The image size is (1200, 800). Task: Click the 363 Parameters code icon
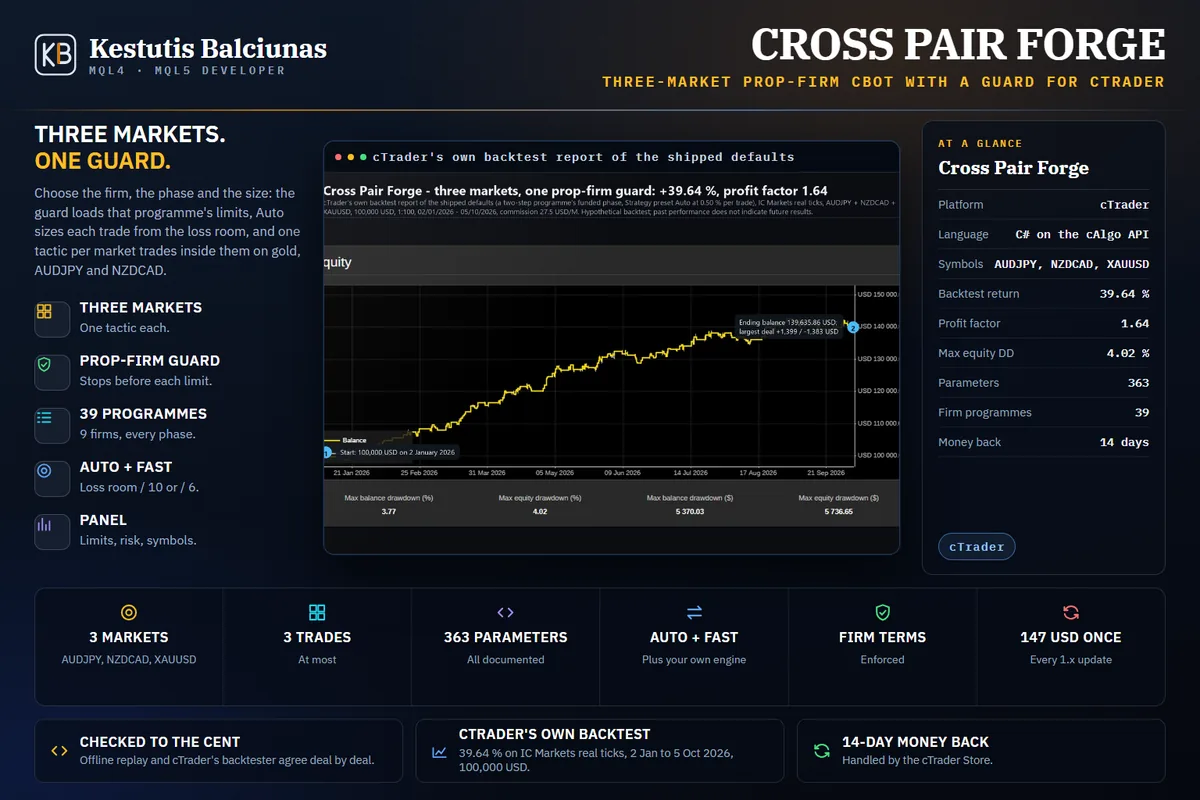click(x=505, y=612)
